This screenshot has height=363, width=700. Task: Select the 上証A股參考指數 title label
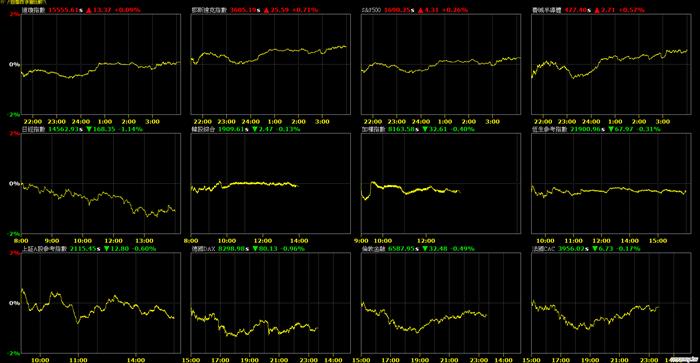click(44, 248)
